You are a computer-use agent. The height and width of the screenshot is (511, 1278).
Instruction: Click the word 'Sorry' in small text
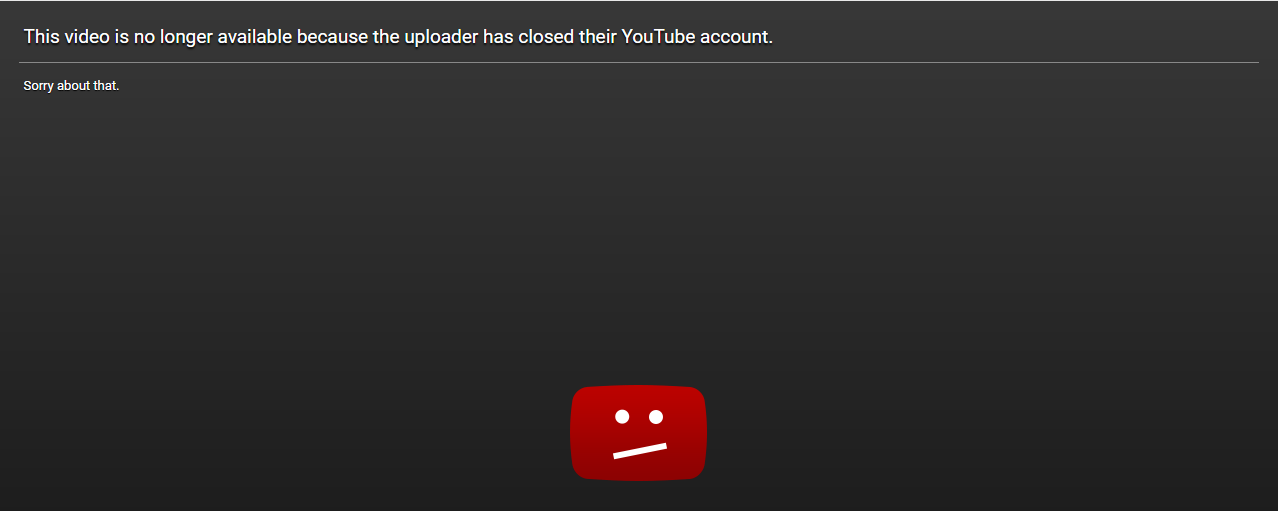click(x=38, y=86)
